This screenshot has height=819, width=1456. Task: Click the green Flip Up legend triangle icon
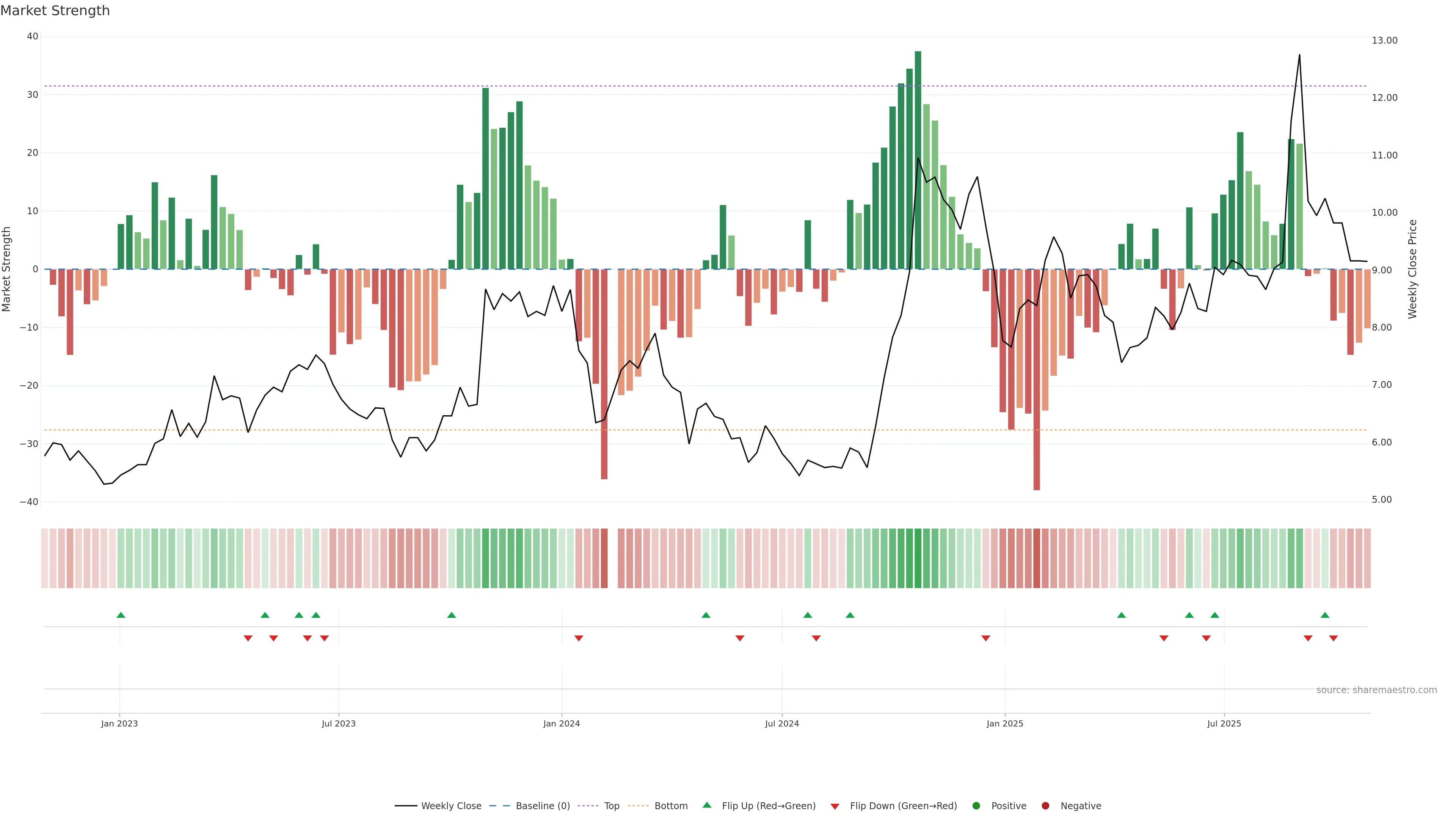pos(706,805)
